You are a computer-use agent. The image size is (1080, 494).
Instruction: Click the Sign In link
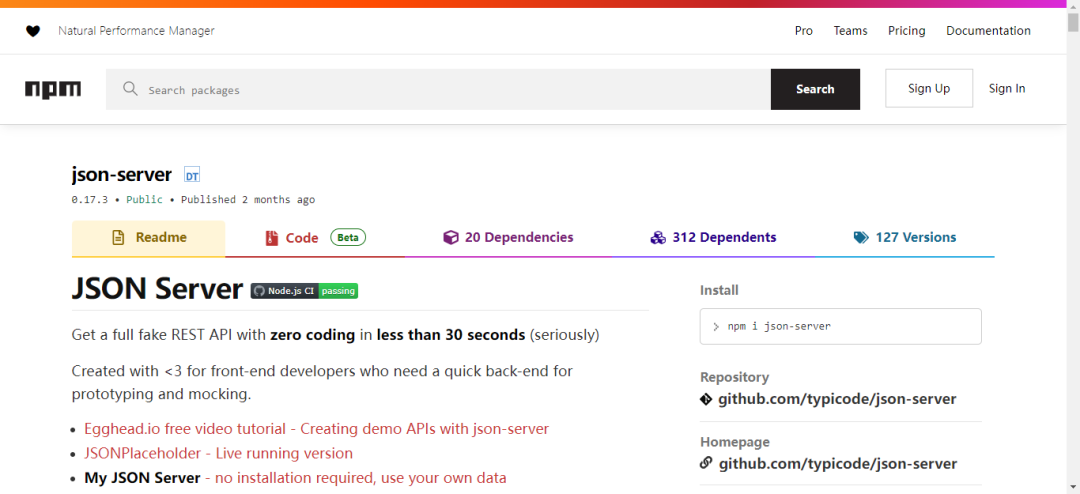coord(1007,88)
